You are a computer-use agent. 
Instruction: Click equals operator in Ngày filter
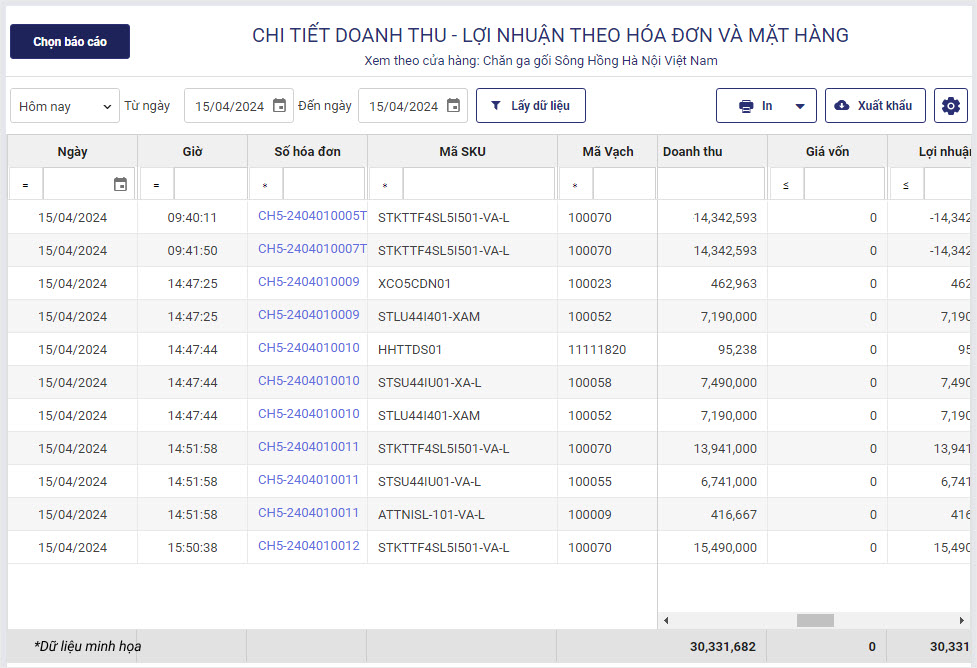click(x=25, y=185)
